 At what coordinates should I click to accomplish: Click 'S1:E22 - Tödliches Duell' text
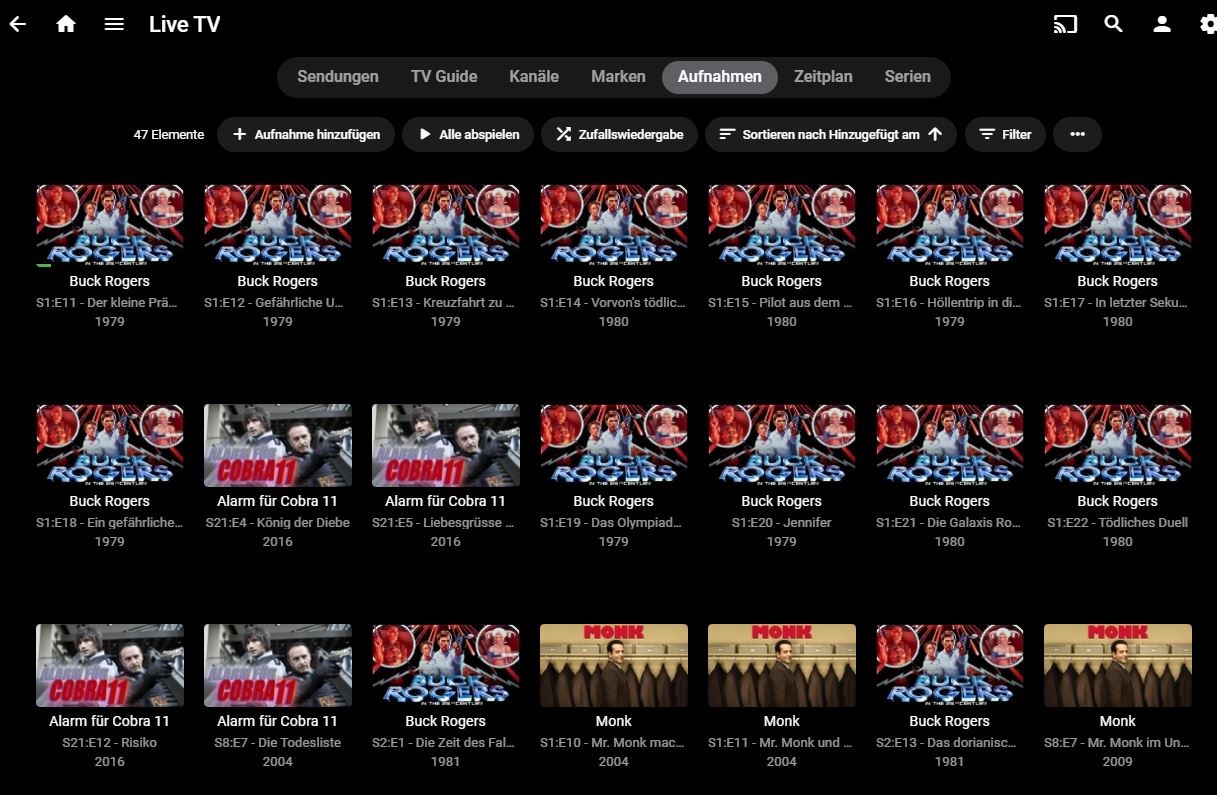click(1118, 522)
